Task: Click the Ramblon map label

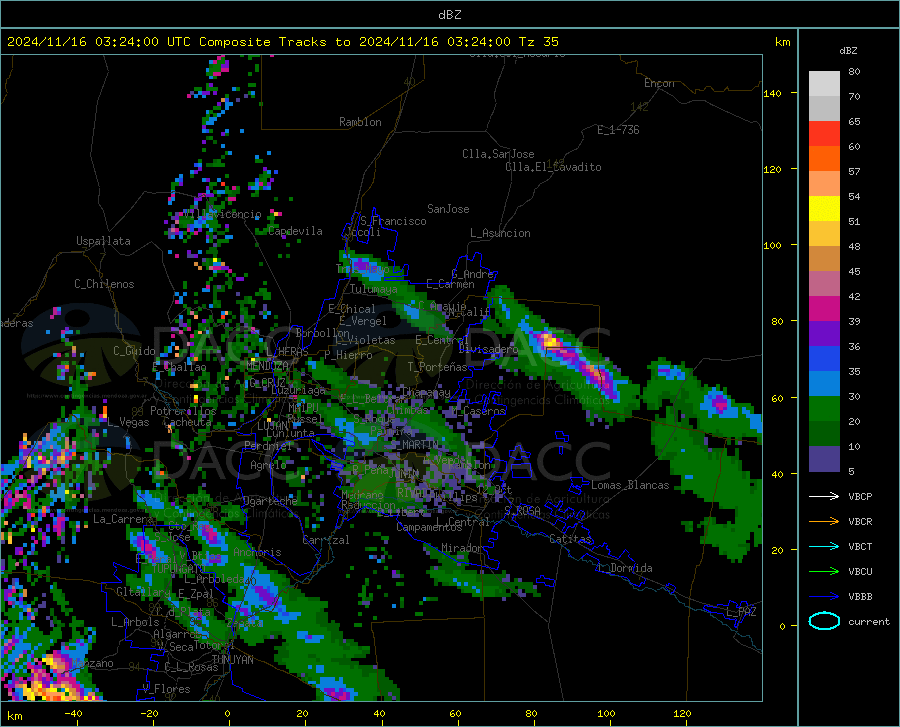Action: [x=360, y=122]
